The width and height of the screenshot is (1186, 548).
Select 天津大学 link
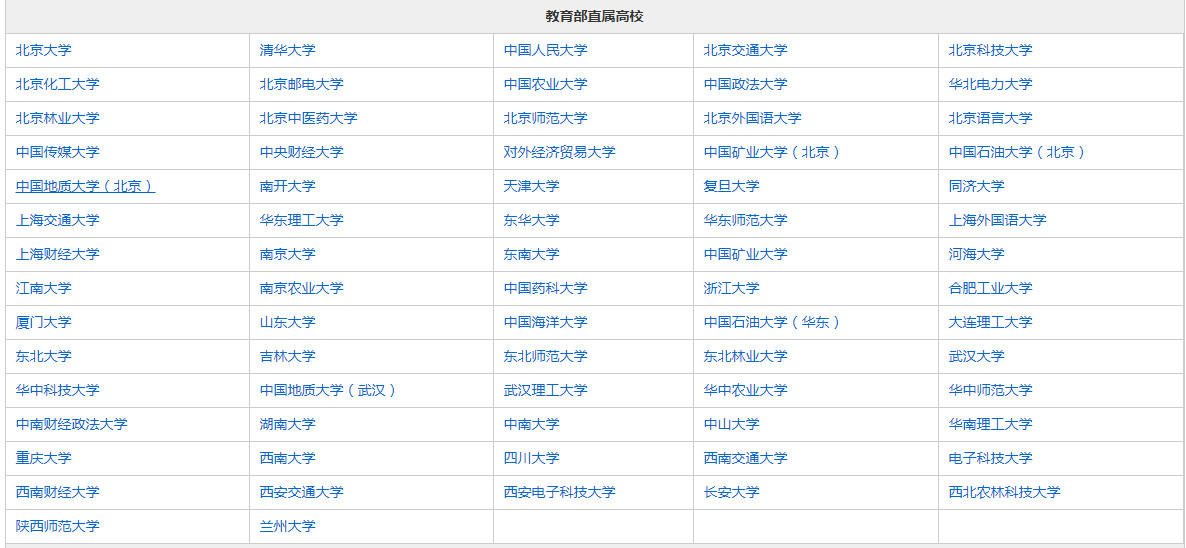532,187
